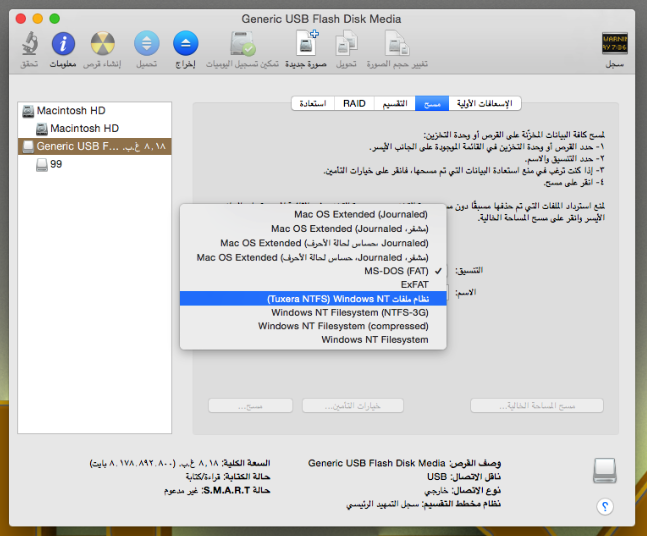Screen dimensions: 647x536
Task: Select Generic USB Flash disk in sidebar
Action: pos(94,146)
